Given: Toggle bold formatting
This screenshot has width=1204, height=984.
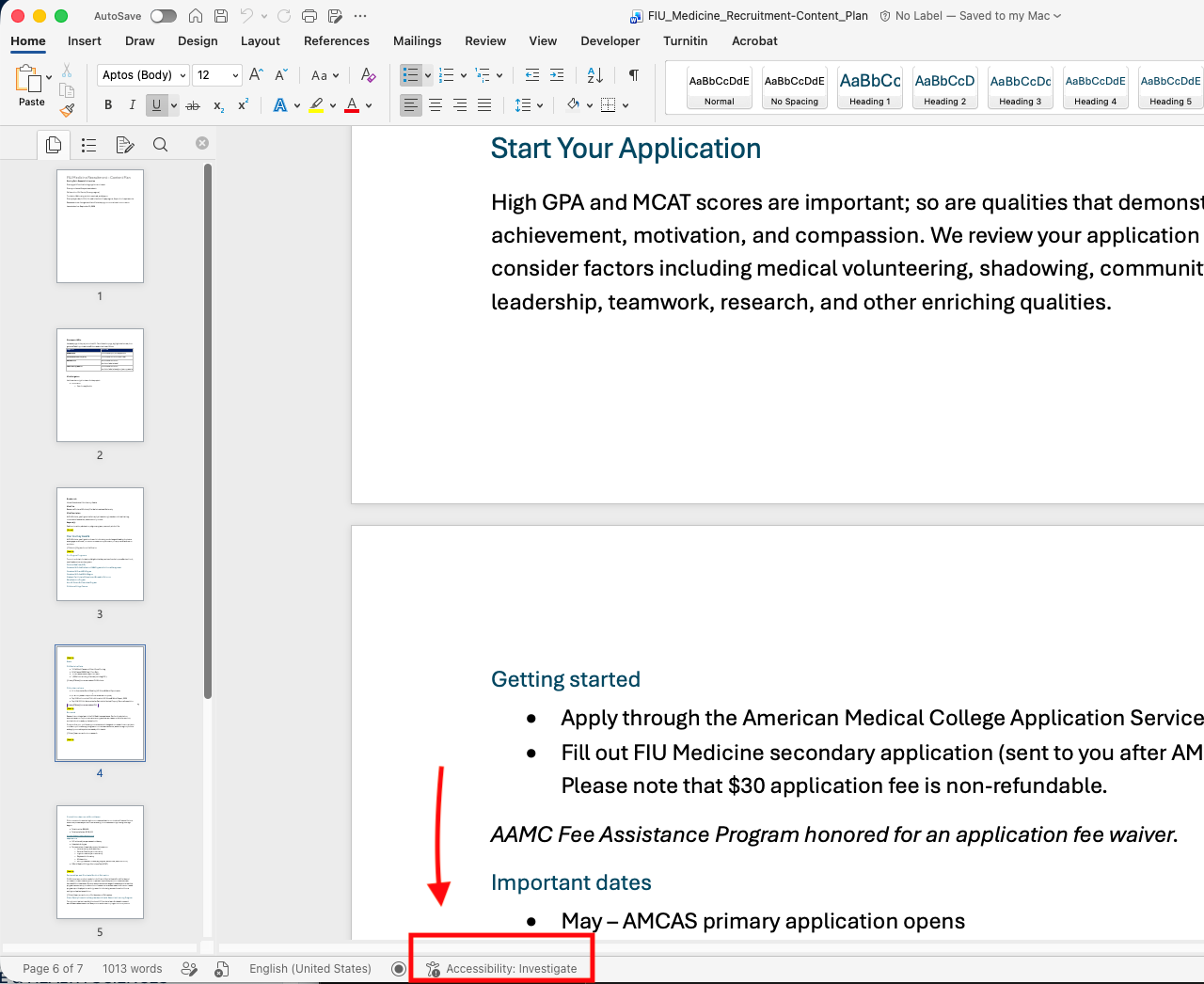Looking at the screenshot, I should pos(108,105).
